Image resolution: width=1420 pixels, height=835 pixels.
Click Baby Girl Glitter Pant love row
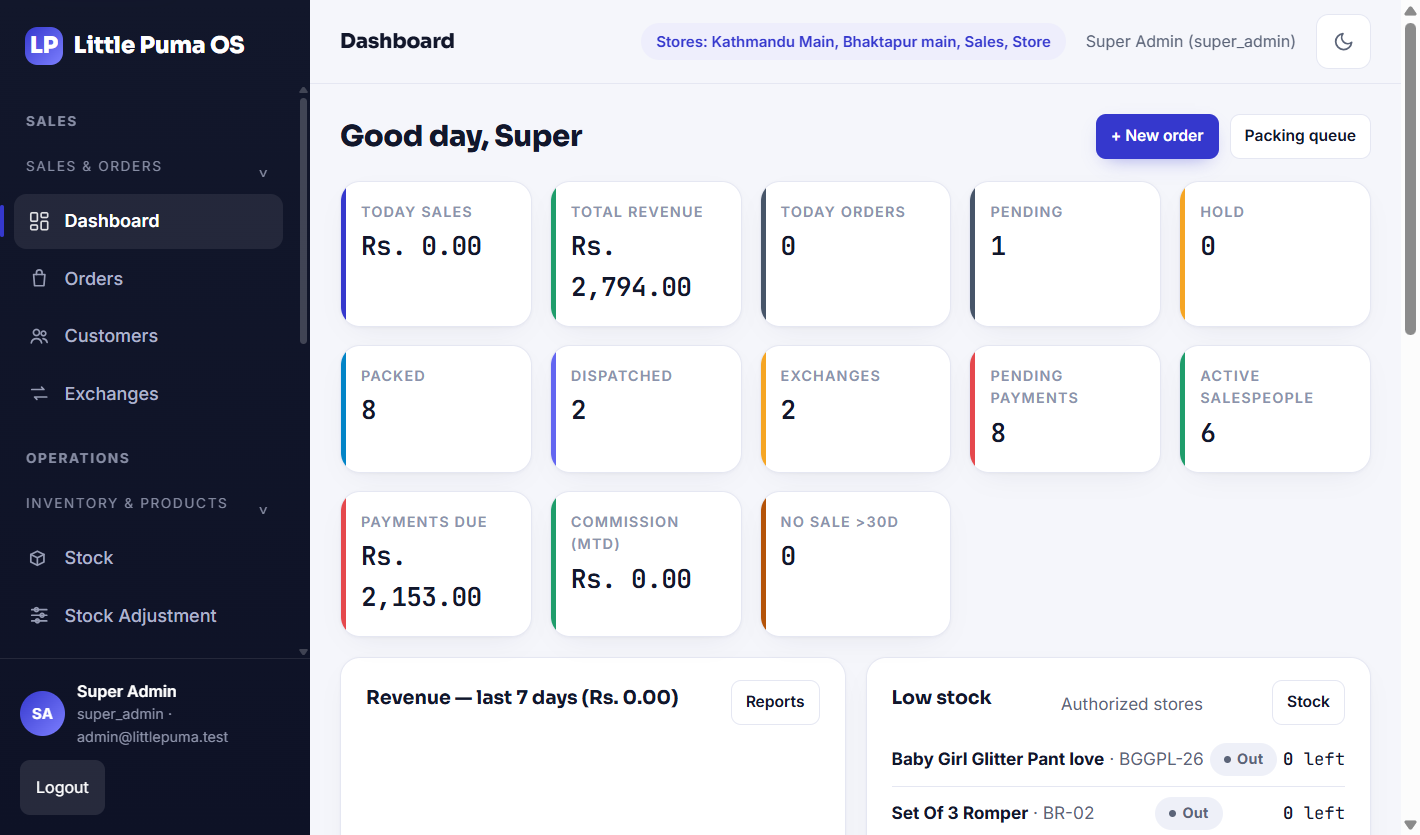(x=1118, y=759)
